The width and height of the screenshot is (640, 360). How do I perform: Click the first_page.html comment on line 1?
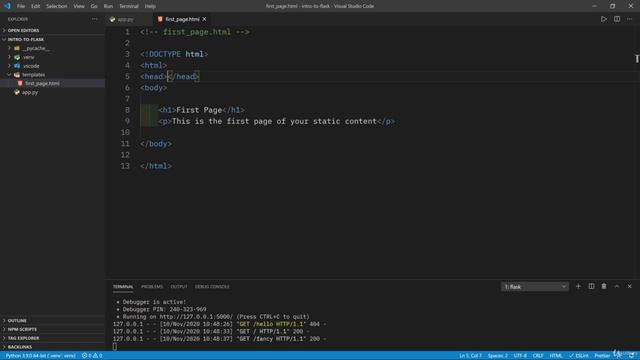click(x=195, y=32)
